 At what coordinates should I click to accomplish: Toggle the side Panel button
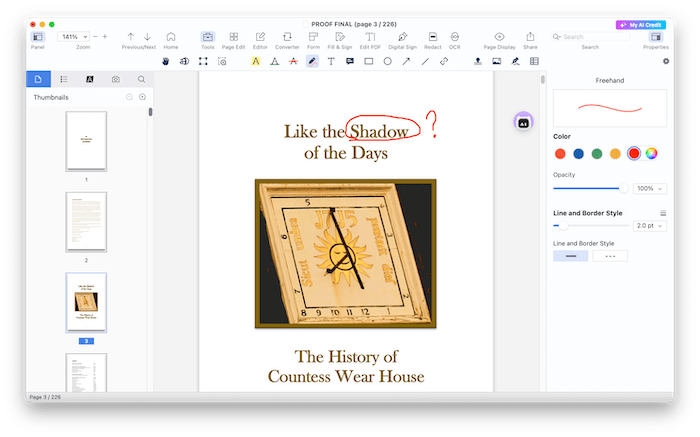(38, 37)
